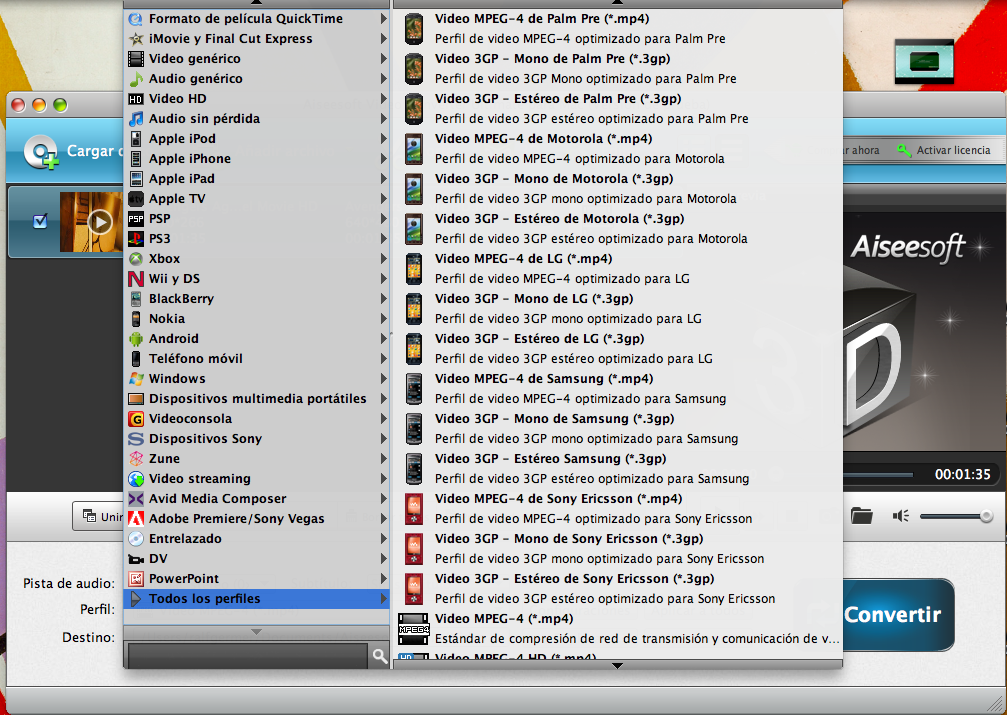Choose Video MPEG-4 de Samsung profile
This screenshot has height=715, width=1007.
[x=617, y=389]
